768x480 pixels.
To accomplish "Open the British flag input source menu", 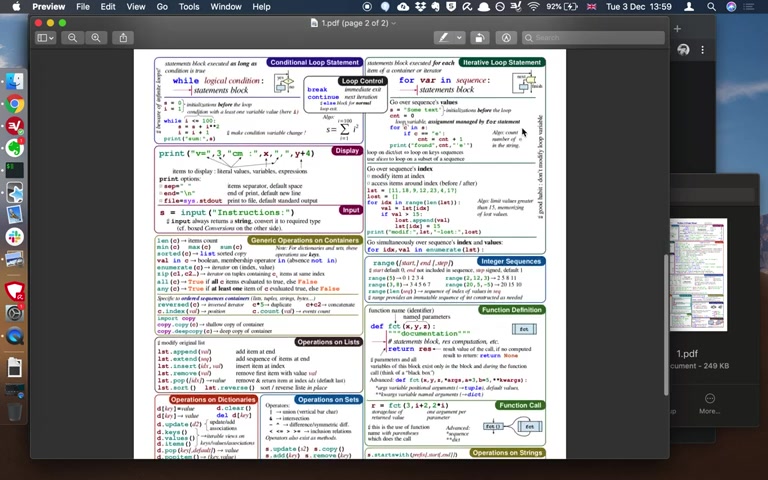I will (x=592, y=6).
